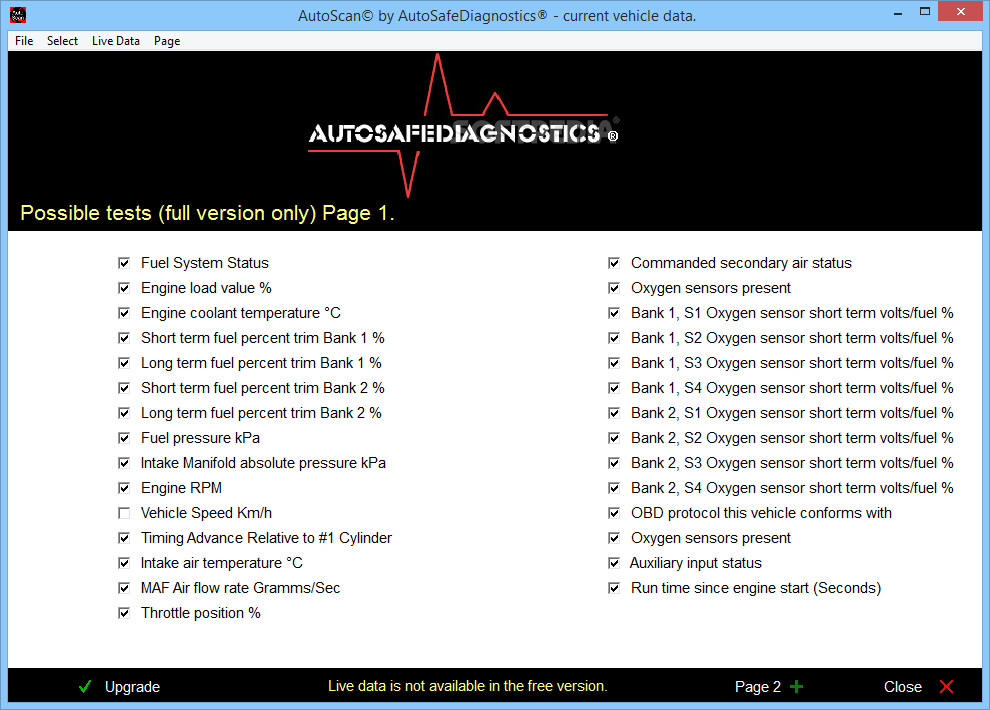Click the AutoScan app icon in title bar
Viewport: 990px width, 710px height.
click(x=17, y=14)
